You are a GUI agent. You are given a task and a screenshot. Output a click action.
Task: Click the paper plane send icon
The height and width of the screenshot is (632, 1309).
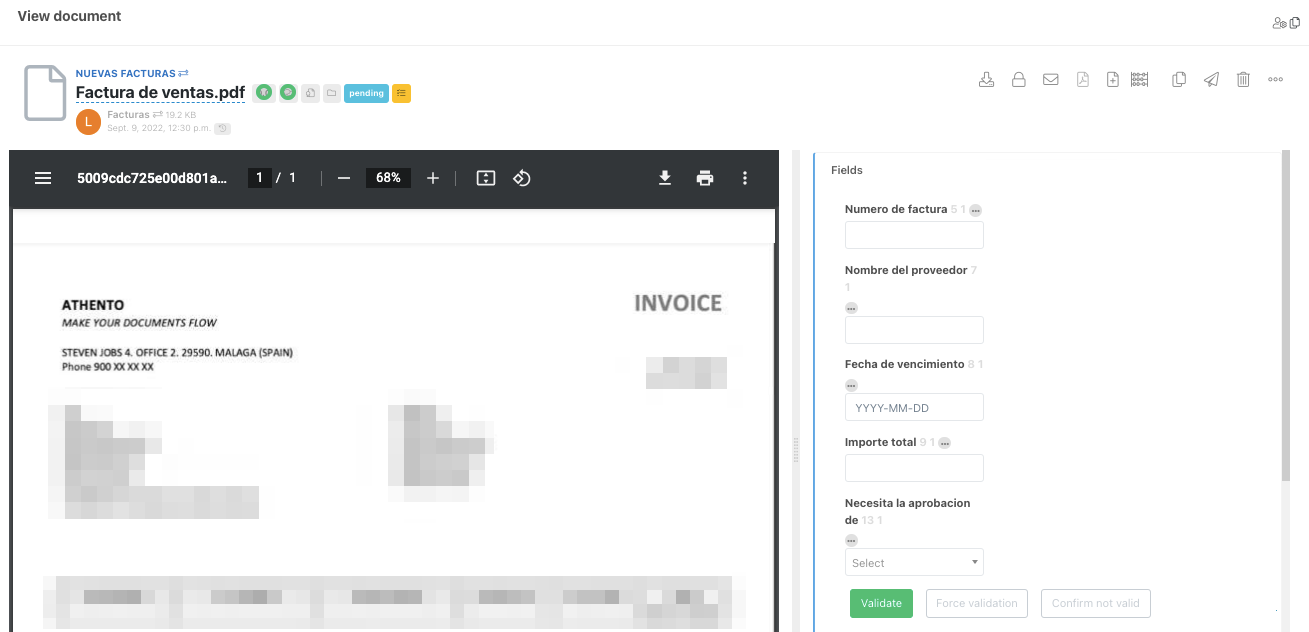[1211, 80]
